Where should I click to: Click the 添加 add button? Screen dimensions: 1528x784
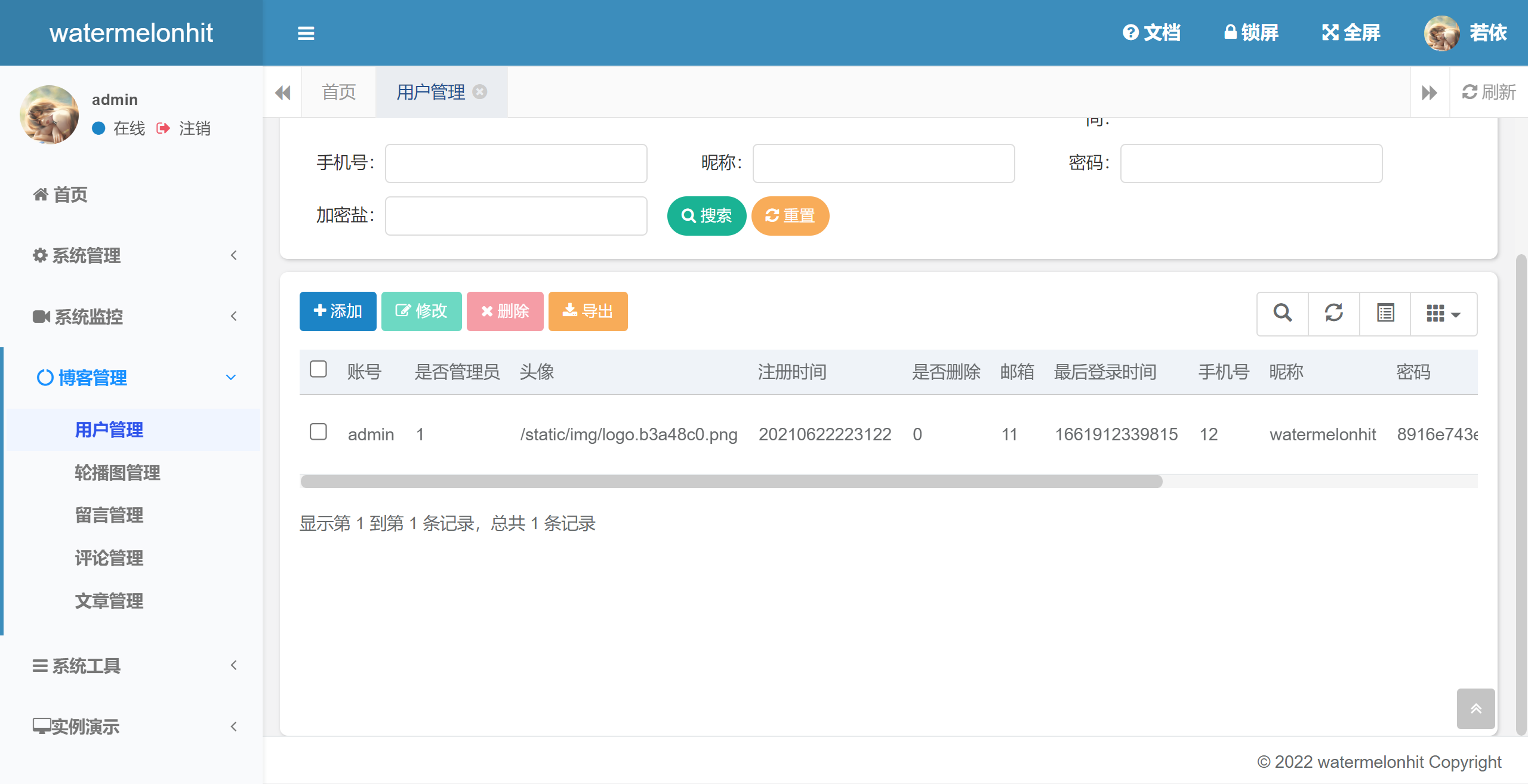[x=337, y=311]
